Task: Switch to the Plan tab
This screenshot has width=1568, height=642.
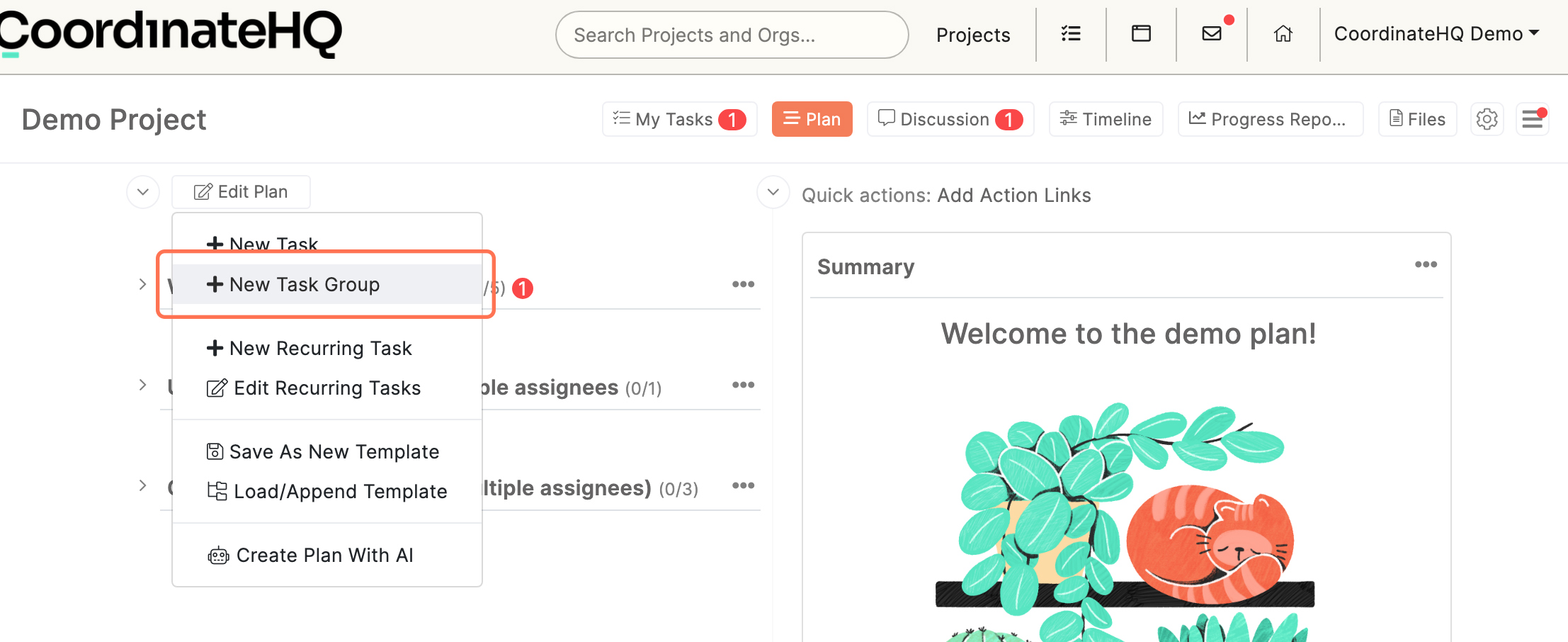Action: click(x=812, y=119)
